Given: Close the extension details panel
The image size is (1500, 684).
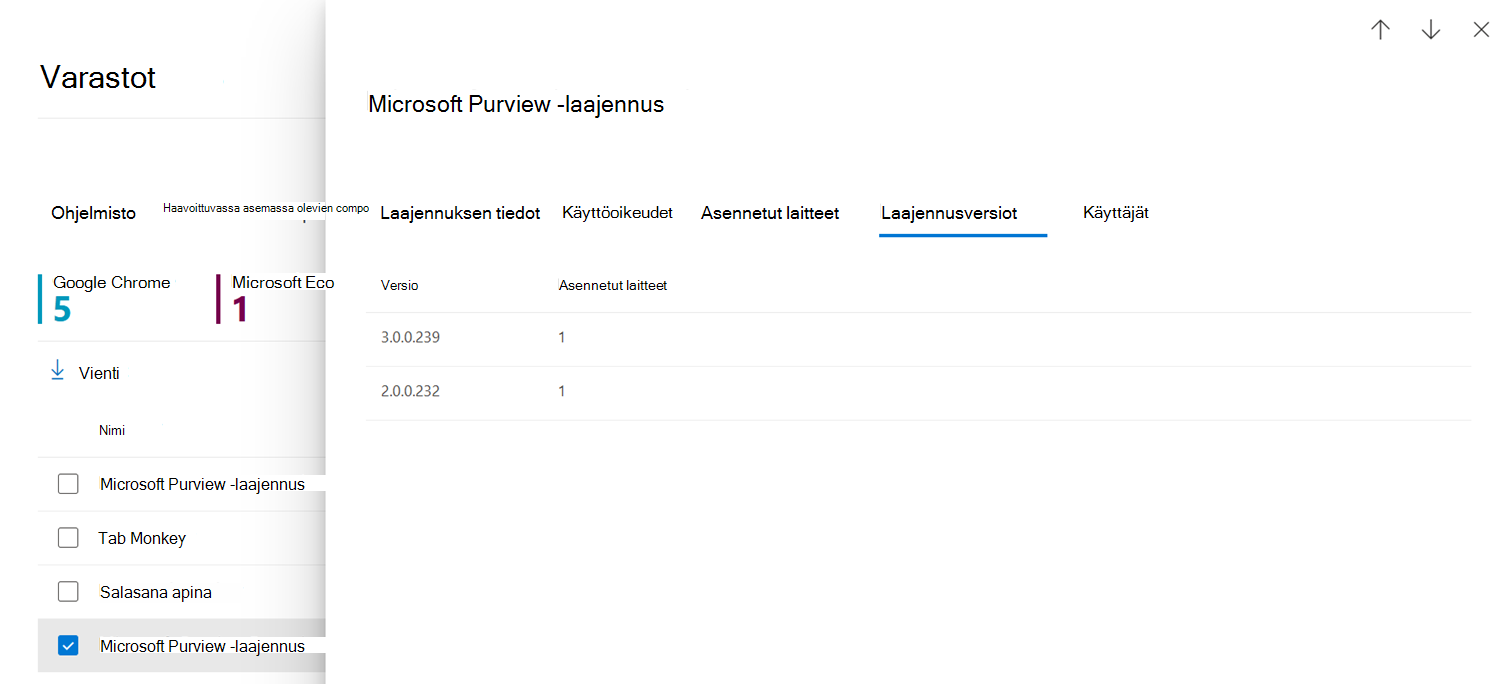Looking at the screenshot, I should [x=1481, y=30].
